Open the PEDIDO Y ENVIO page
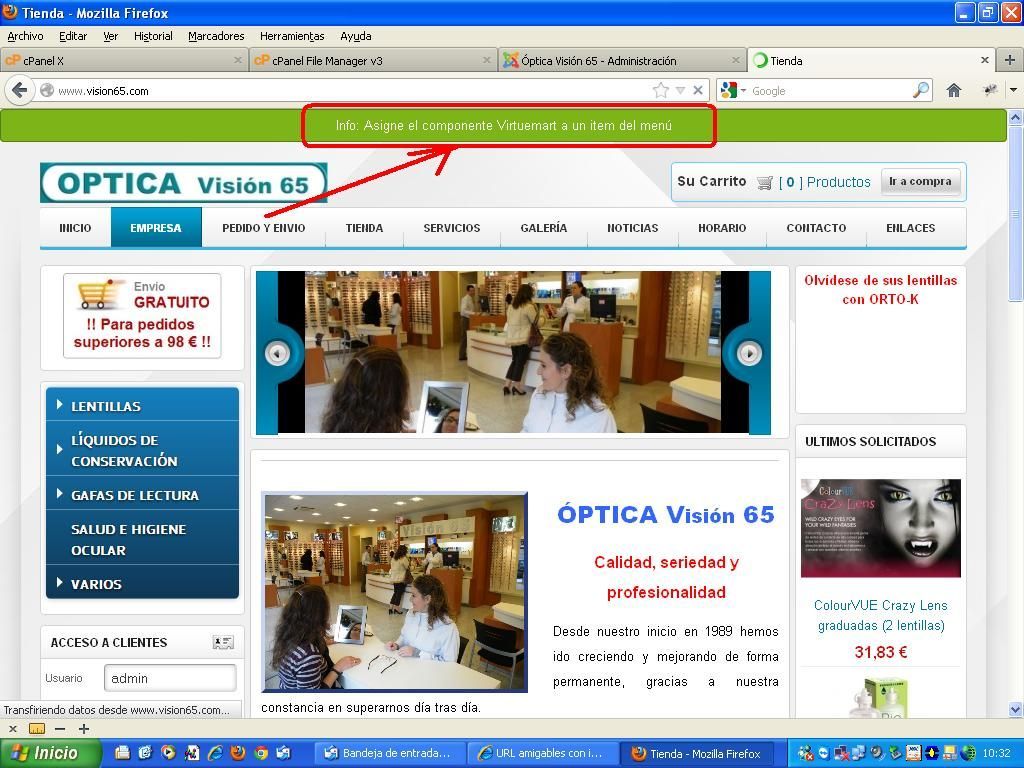This screenshot has height=768, width=1024. 264,228
